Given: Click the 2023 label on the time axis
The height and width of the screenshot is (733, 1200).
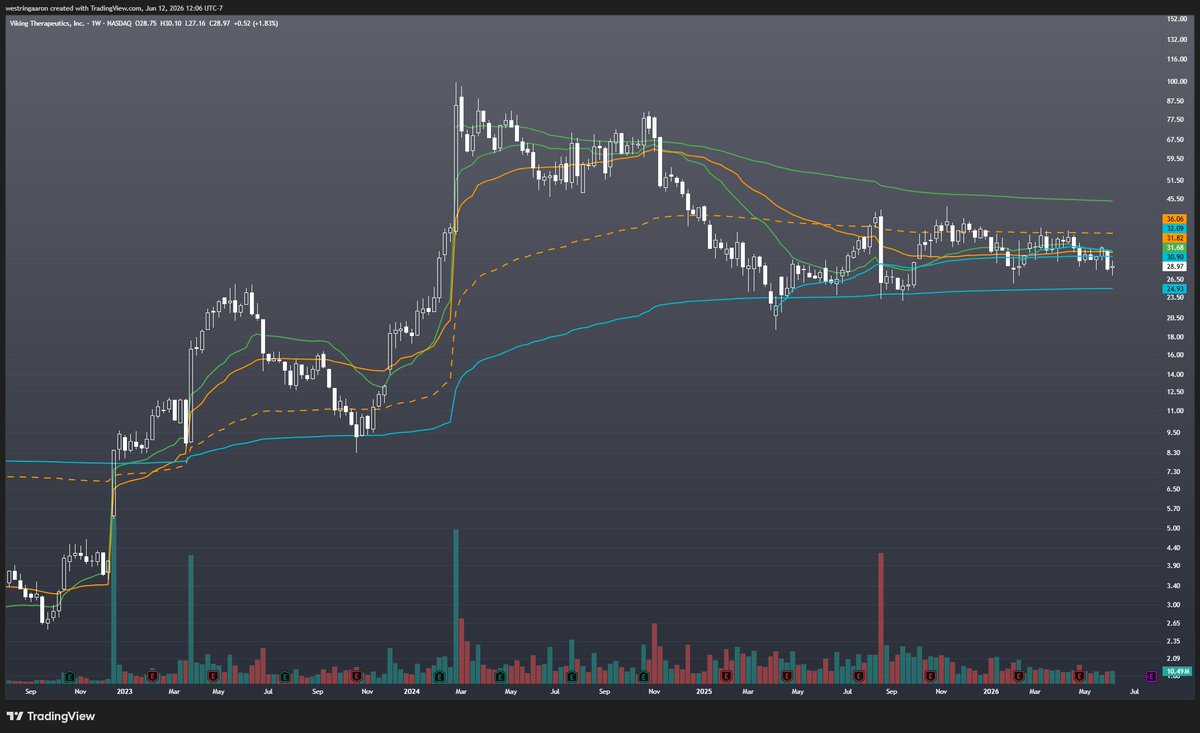Looking at the screenshot, I should pos(124,691).
